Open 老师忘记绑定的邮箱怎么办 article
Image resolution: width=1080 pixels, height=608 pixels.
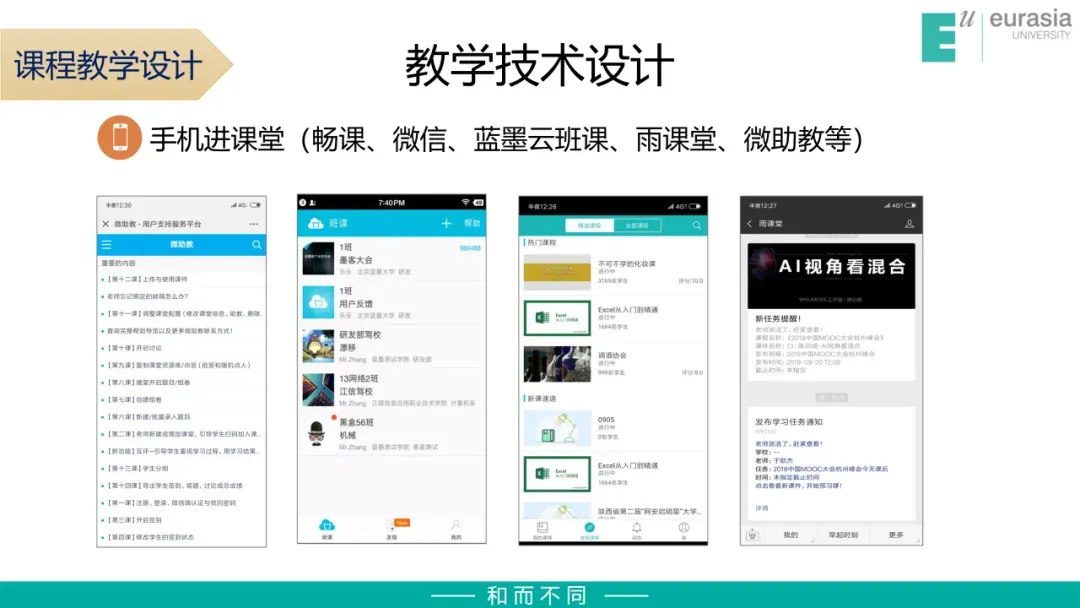point(147,296)
